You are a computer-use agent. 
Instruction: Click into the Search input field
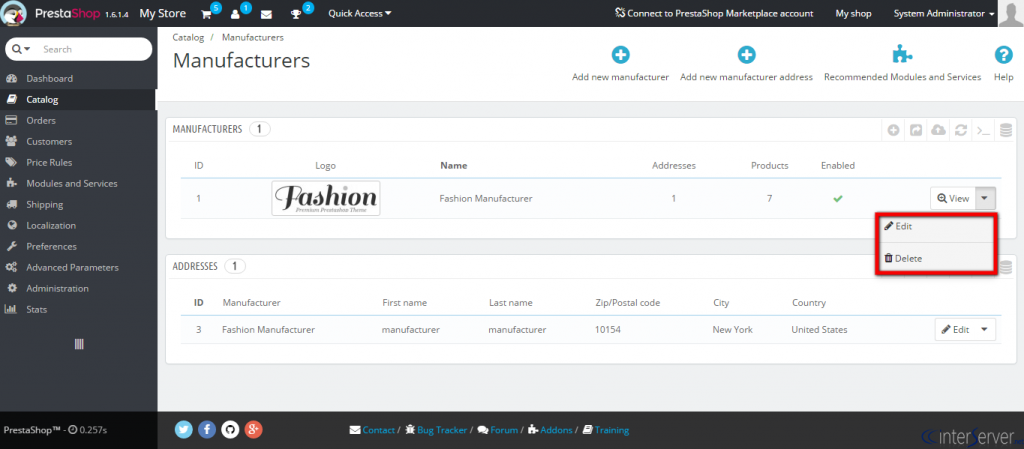click(93, 49)
